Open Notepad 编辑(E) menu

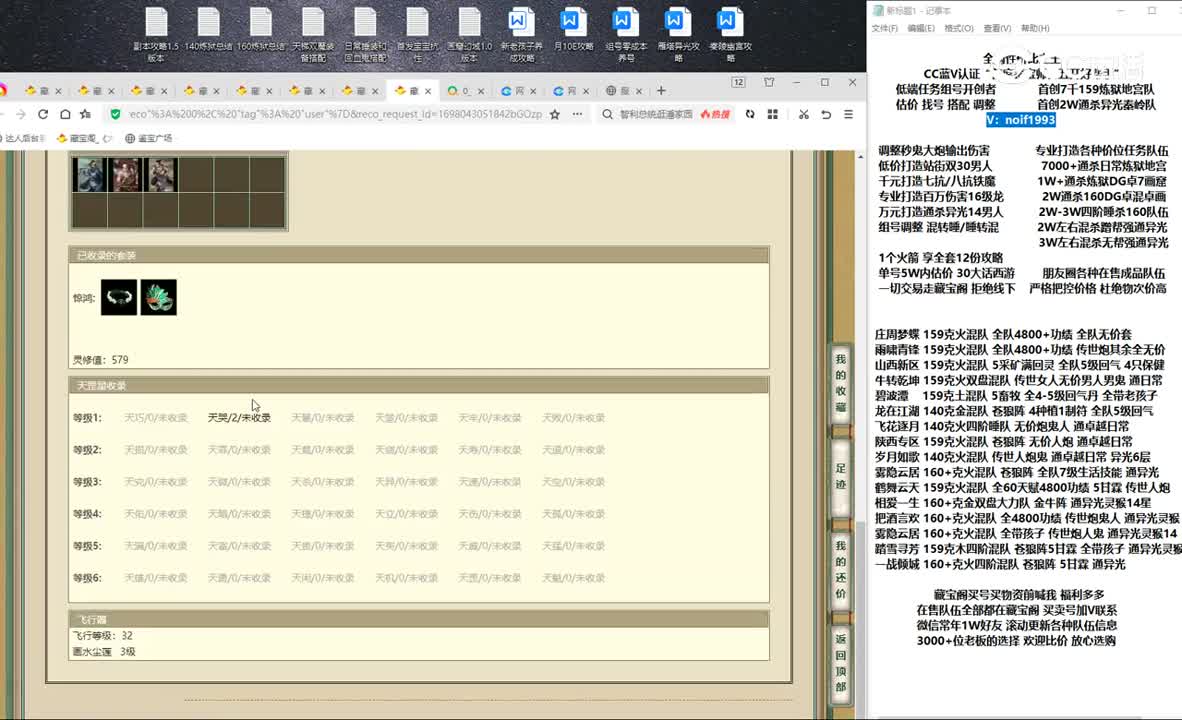[x=921, y=28]
